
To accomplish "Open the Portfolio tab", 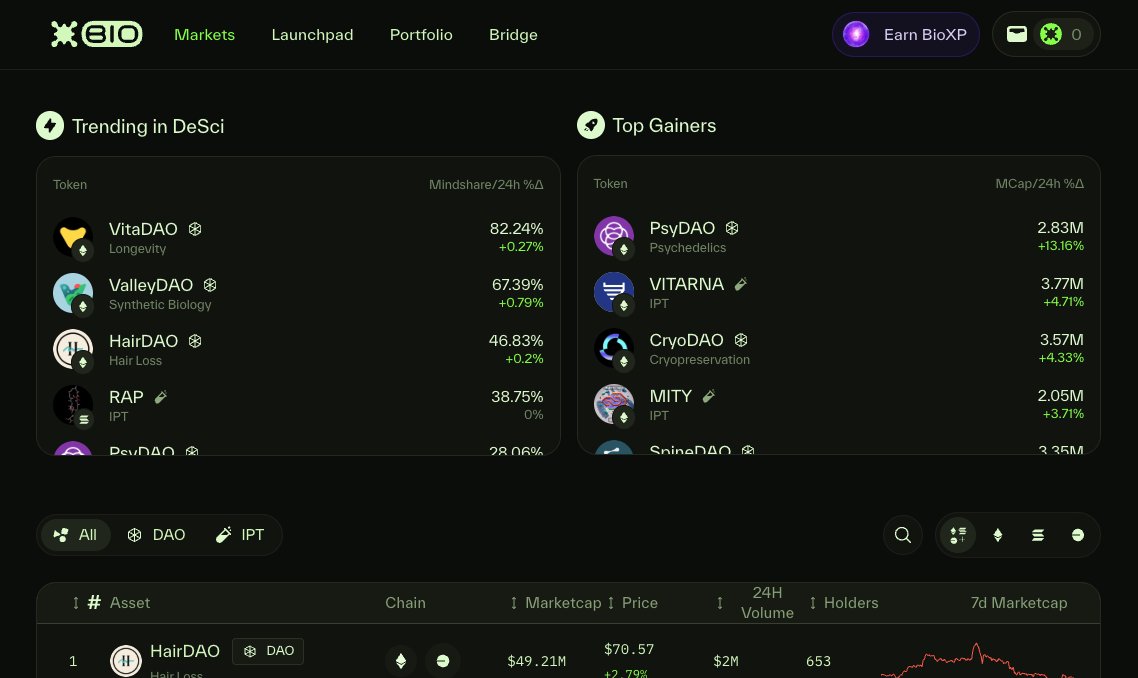I will pos(421,35).
